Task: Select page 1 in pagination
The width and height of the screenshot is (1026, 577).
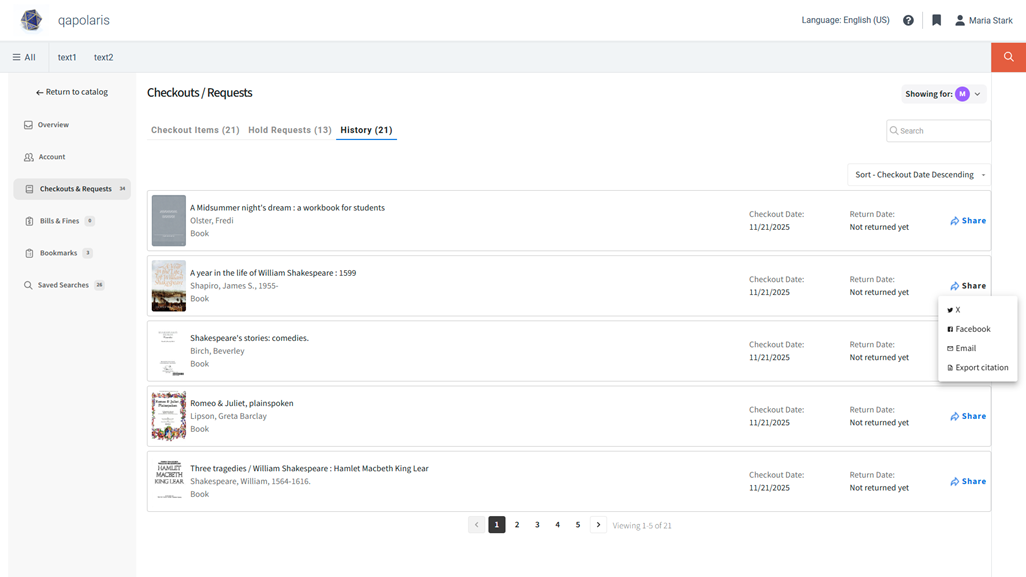Action: 497,525
